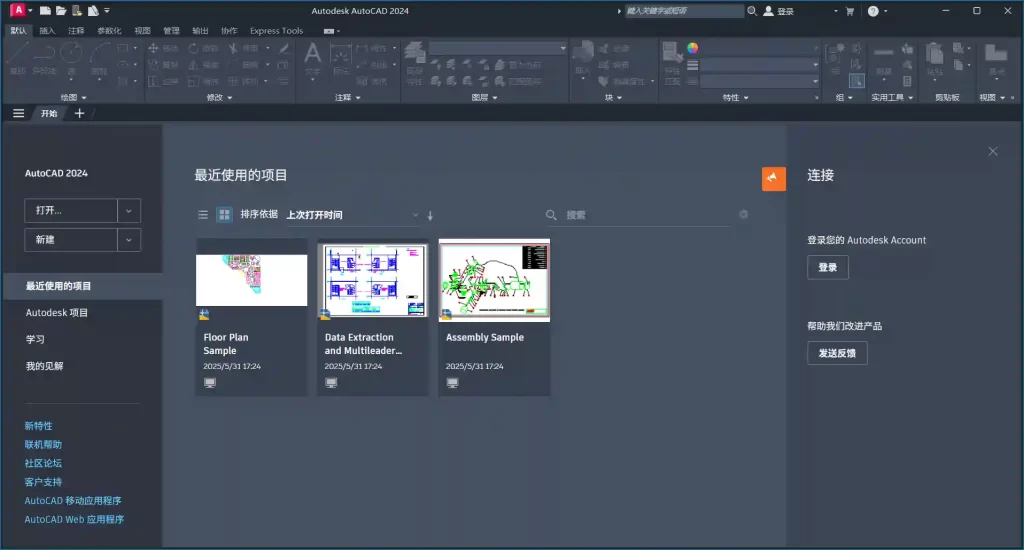
Task: Click the orange announcements megaphone icon
Action: (773, 177)
